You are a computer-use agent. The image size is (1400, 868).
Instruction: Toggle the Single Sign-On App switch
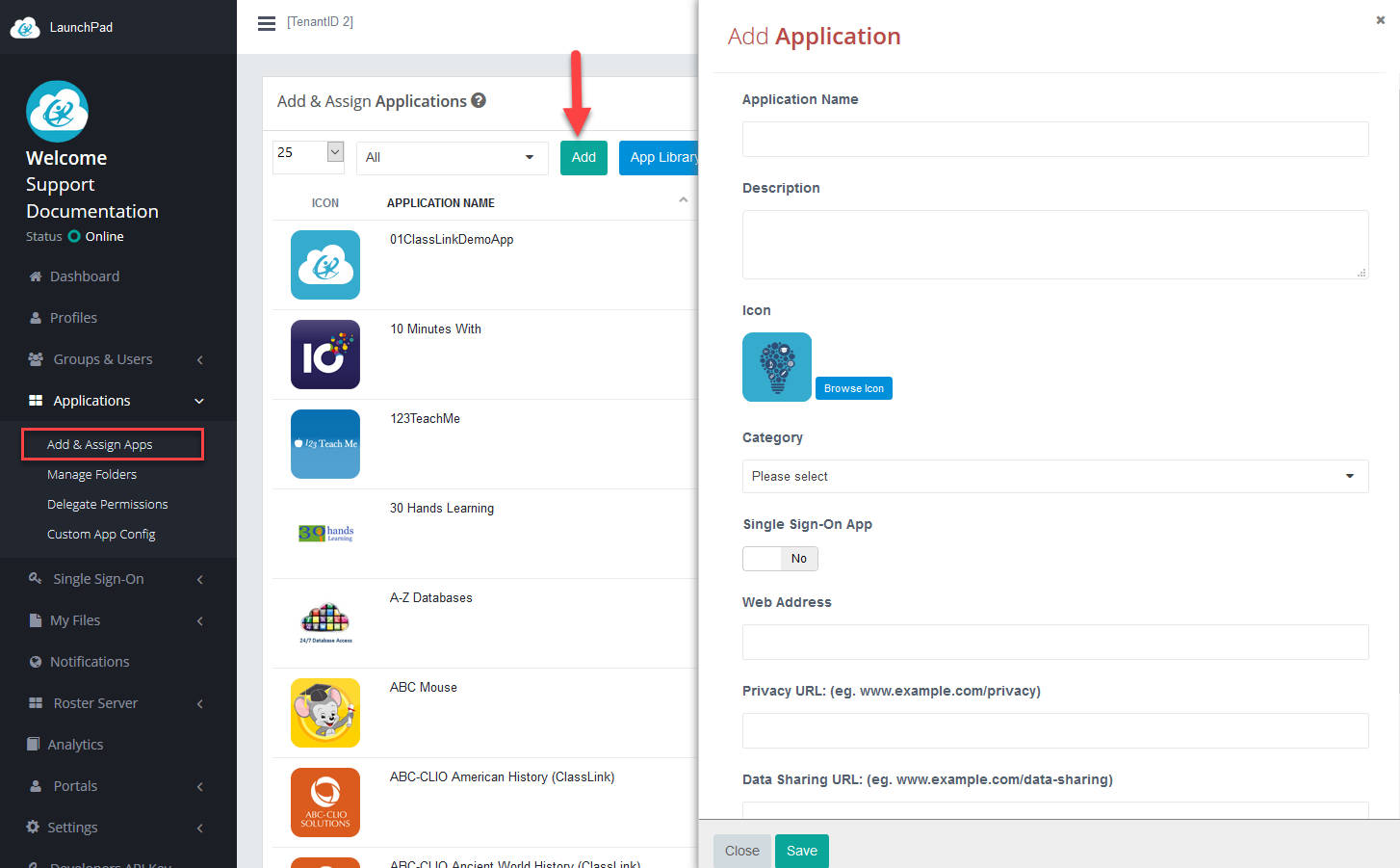point(780,559)
